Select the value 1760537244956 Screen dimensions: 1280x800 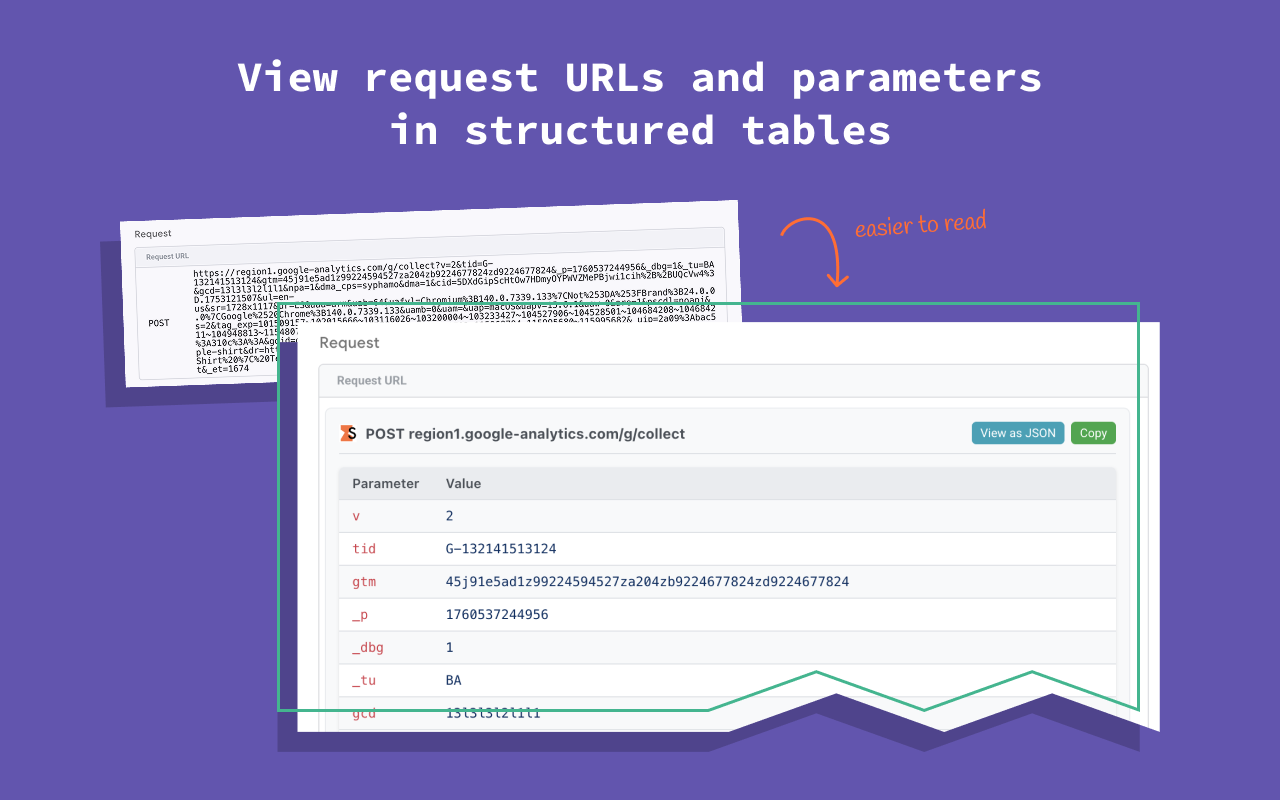(497, 615)
